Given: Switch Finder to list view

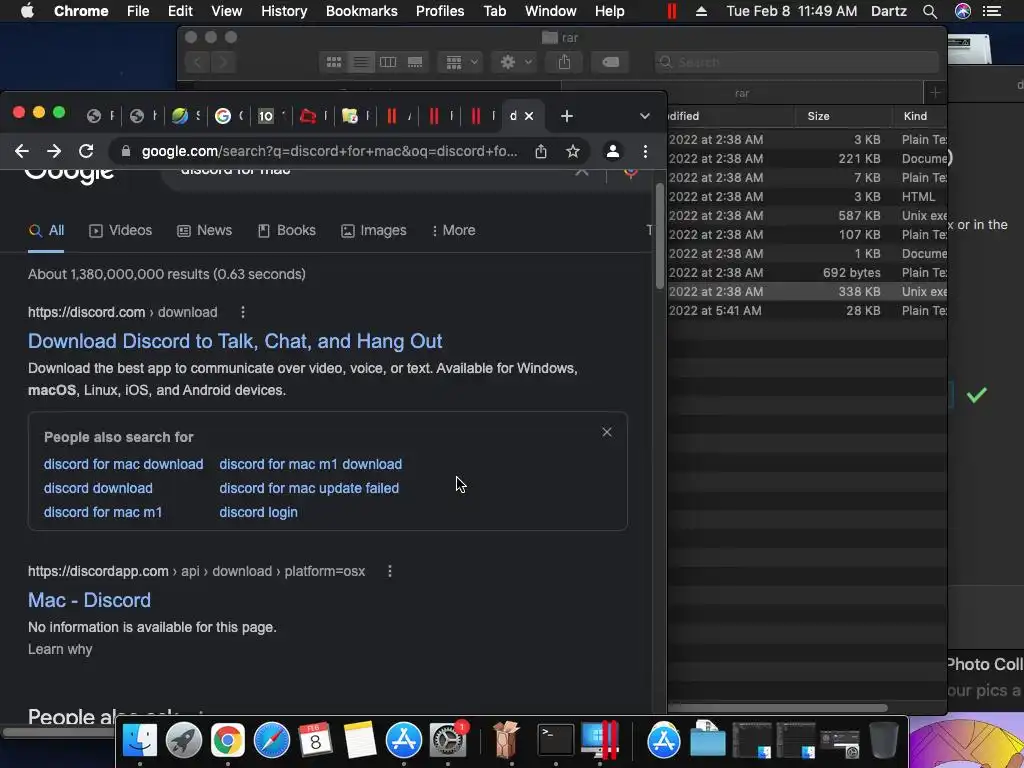Looking at the screenshot, I should (360, 62).
